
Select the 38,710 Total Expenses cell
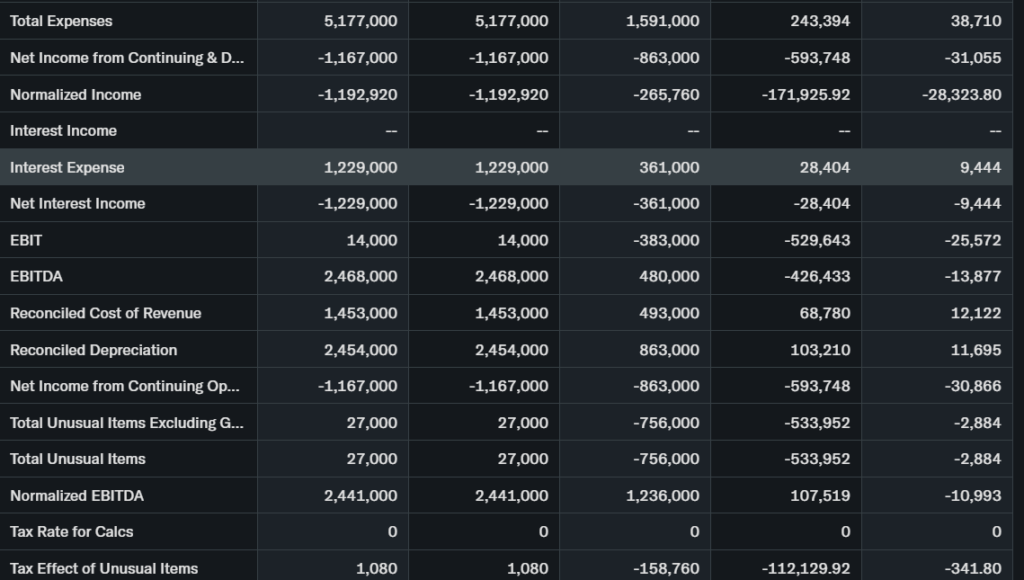975,21
